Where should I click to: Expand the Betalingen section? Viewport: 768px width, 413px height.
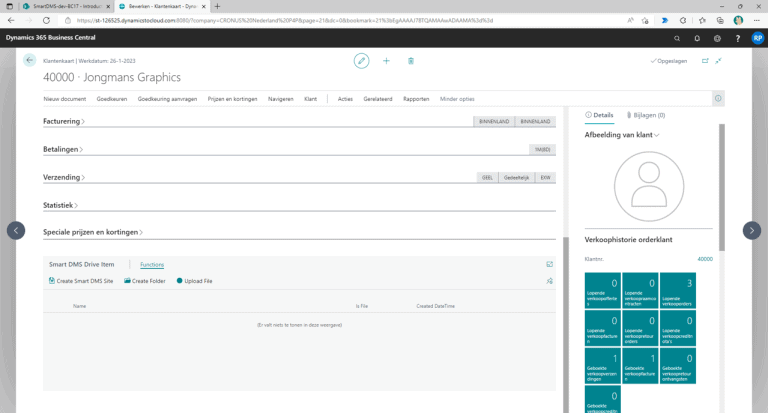(x=62, y=149)
